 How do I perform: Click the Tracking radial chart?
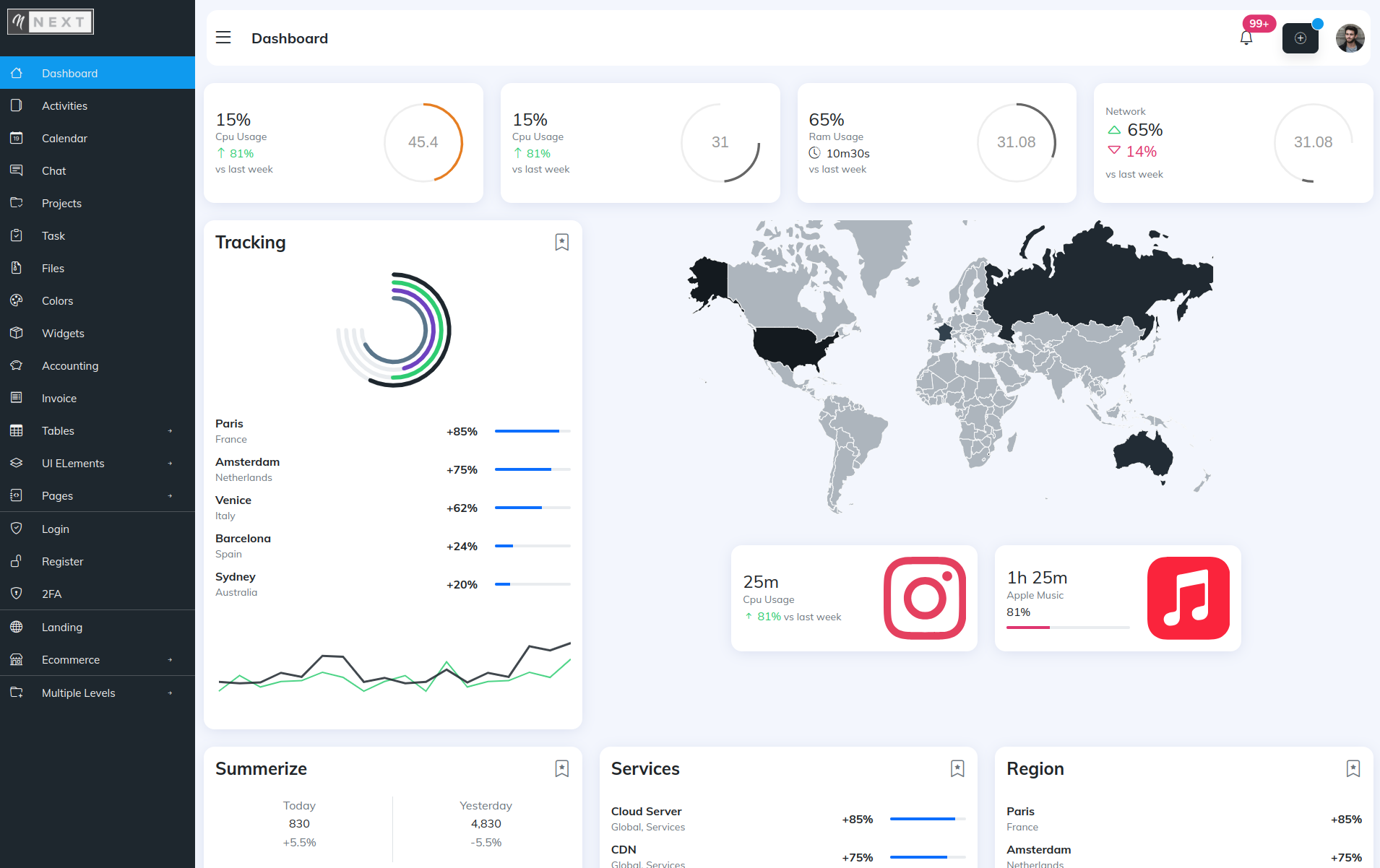click(394, 330)
